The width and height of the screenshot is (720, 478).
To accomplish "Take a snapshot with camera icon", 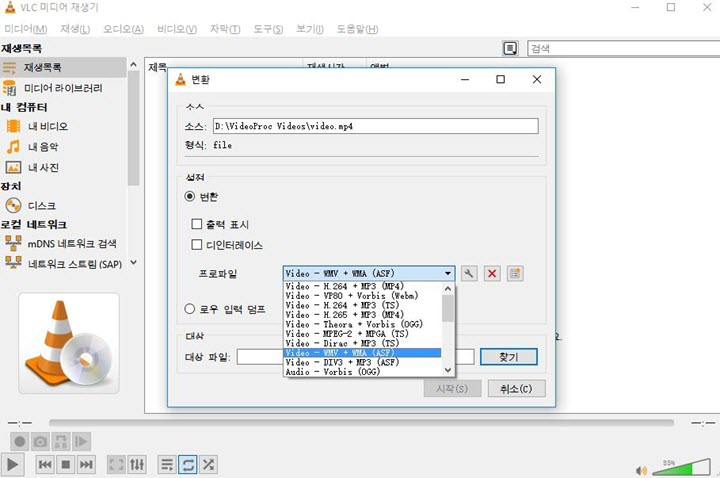I will (40, 442).
